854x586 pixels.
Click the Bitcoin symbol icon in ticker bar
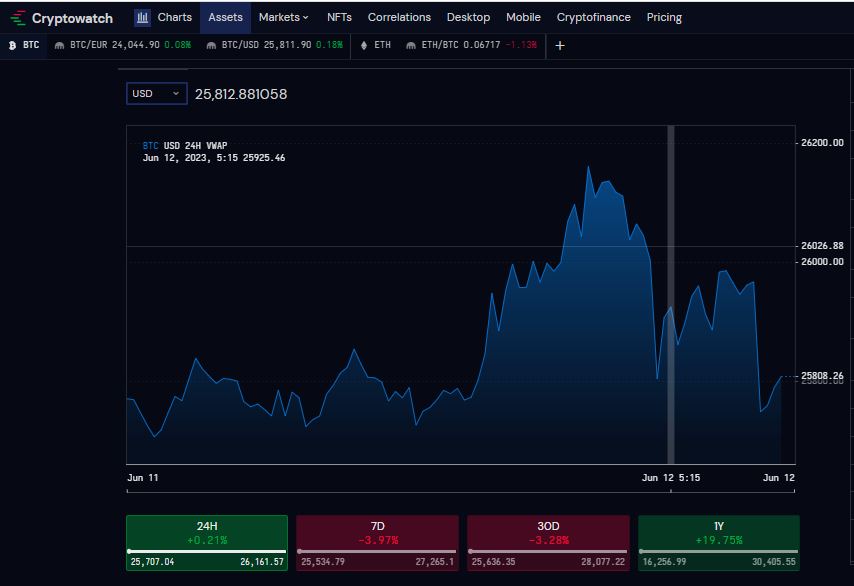[12, 45]
